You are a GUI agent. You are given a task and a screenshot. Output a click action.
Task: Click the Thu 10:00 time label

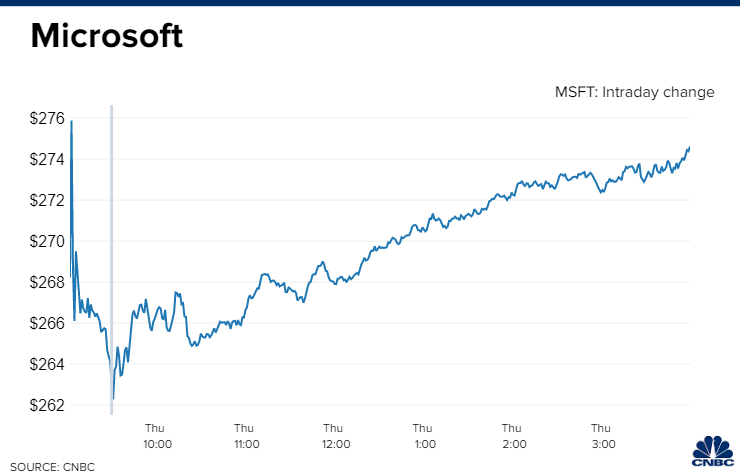[158, 435]
